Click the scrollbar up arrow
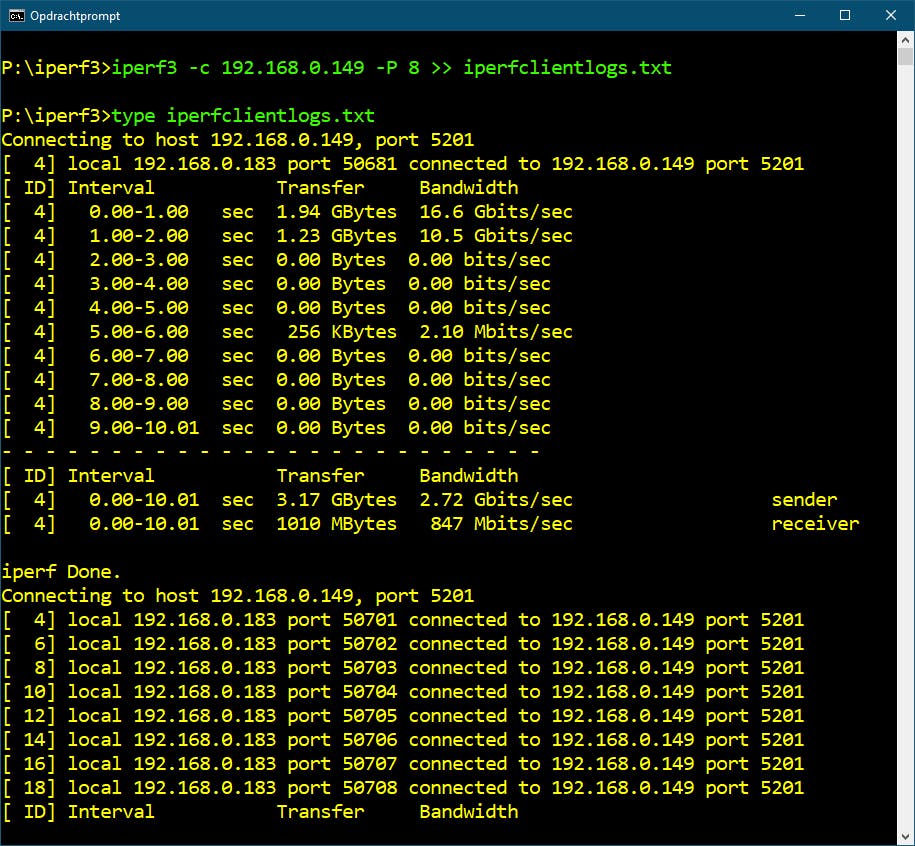Image resolution: width=915 pixels, height=846 pixels. (905, 40)
